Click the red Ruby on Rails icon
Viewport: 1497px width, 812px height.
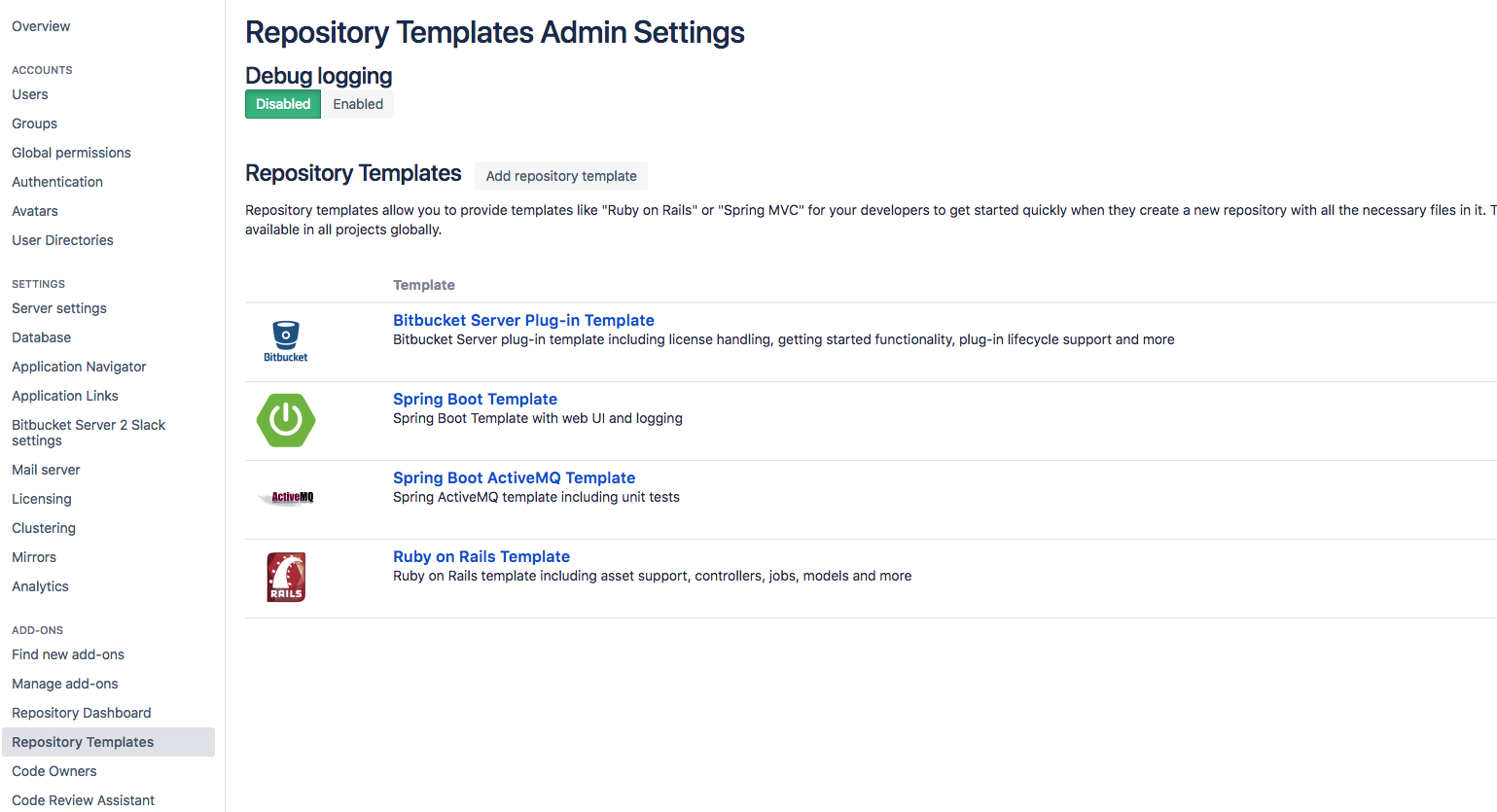click(286, 577)
